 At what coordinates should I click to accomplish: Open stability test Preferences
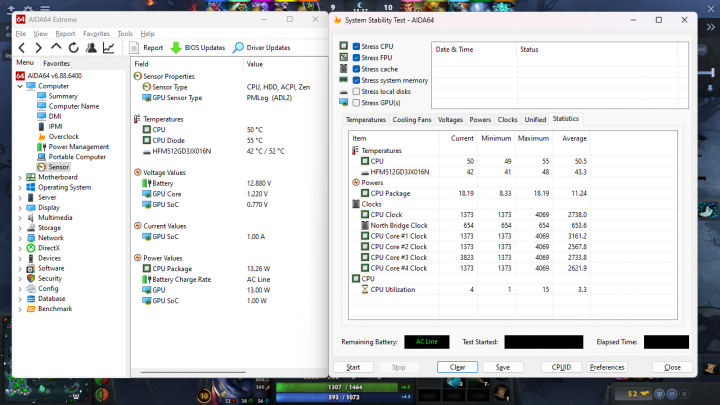(607, 367)
